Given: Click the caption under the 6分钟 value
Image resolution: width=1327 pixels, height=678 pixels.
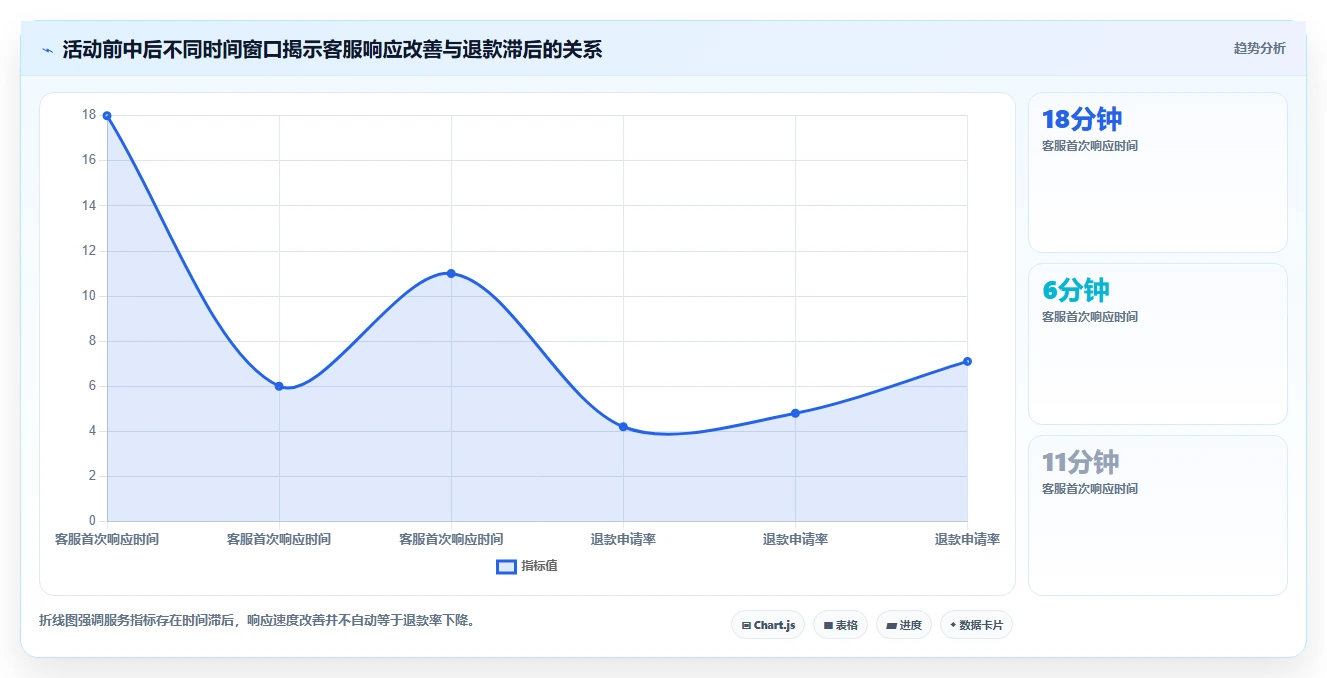Looking at the screenshot, I should point(1090,317).
